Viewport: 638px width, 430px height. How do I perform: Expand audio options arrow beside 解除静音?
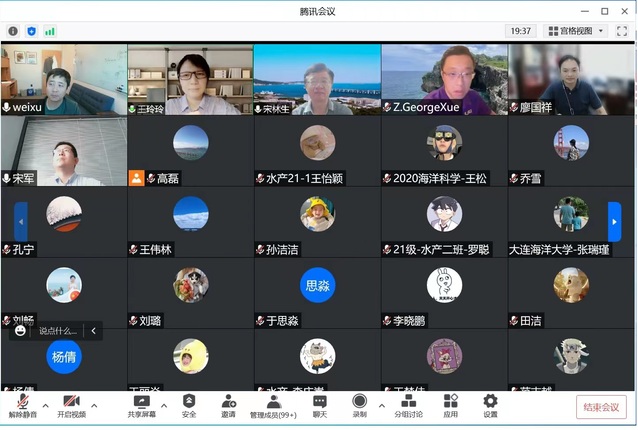click(45, 406)
